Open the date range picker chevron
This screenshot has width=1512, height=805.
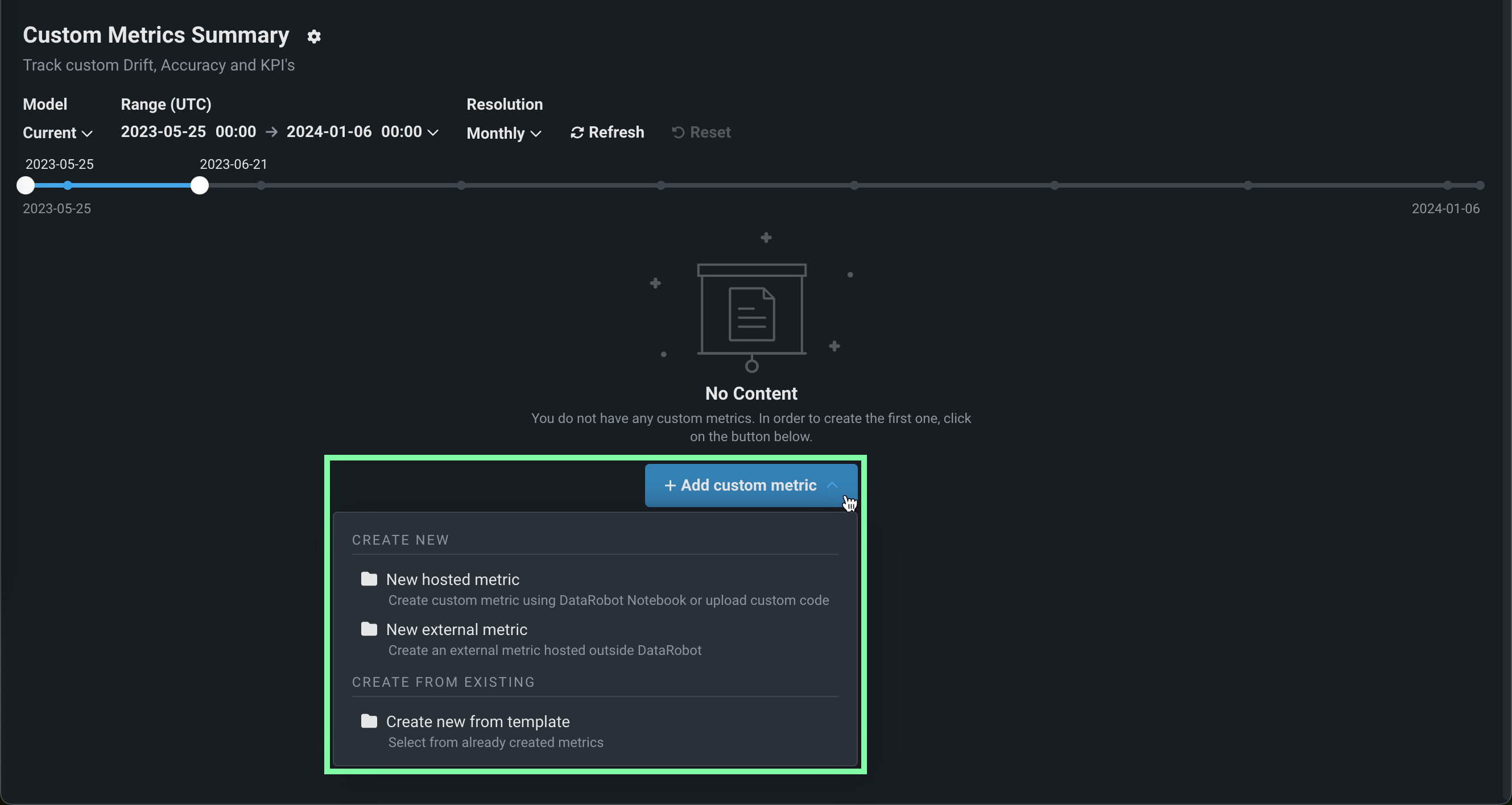[x=433, y=132]
